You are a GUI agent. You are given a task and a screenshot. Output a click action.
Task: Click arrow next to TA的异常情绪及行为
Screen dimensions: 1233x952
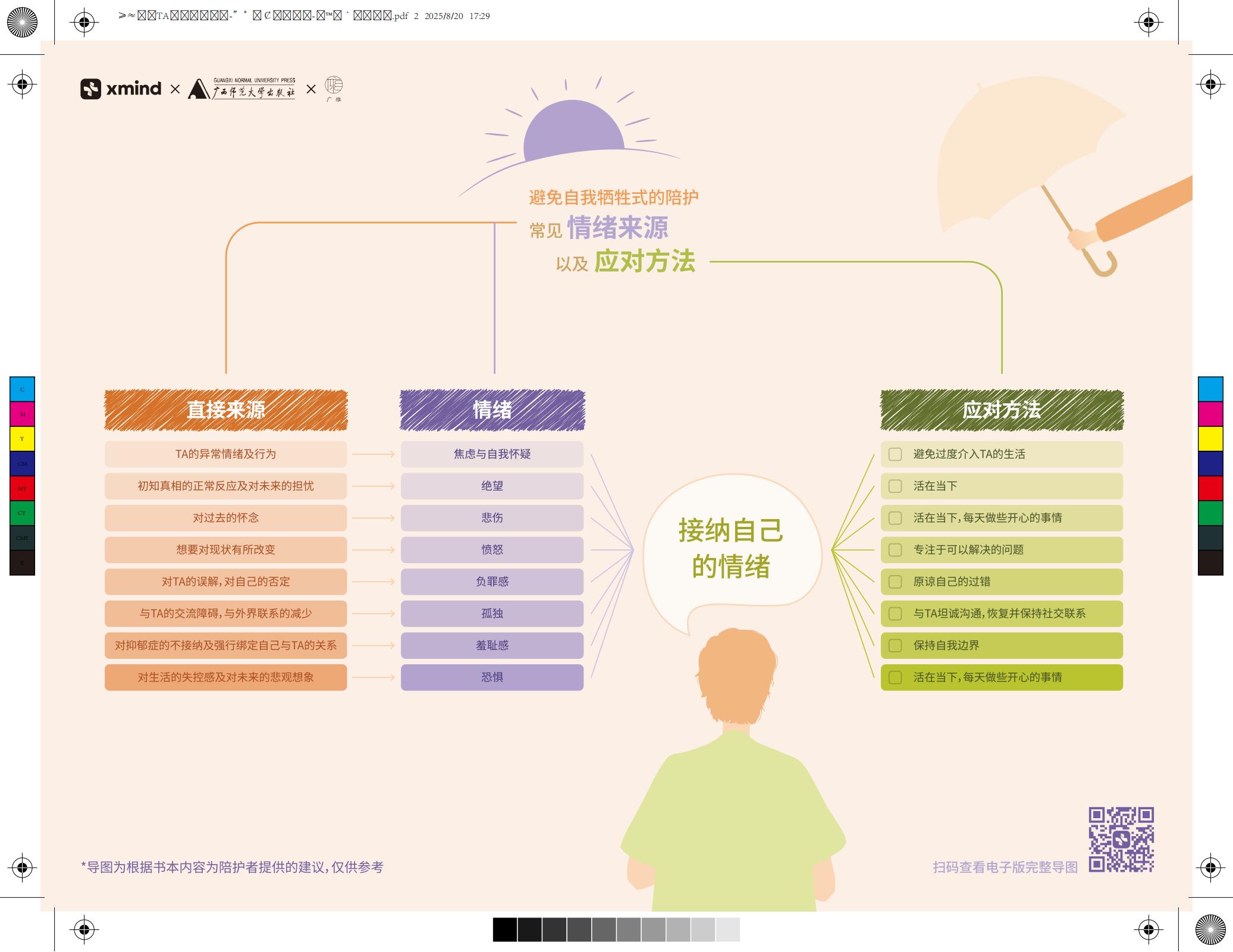click(x=374, y=454)
